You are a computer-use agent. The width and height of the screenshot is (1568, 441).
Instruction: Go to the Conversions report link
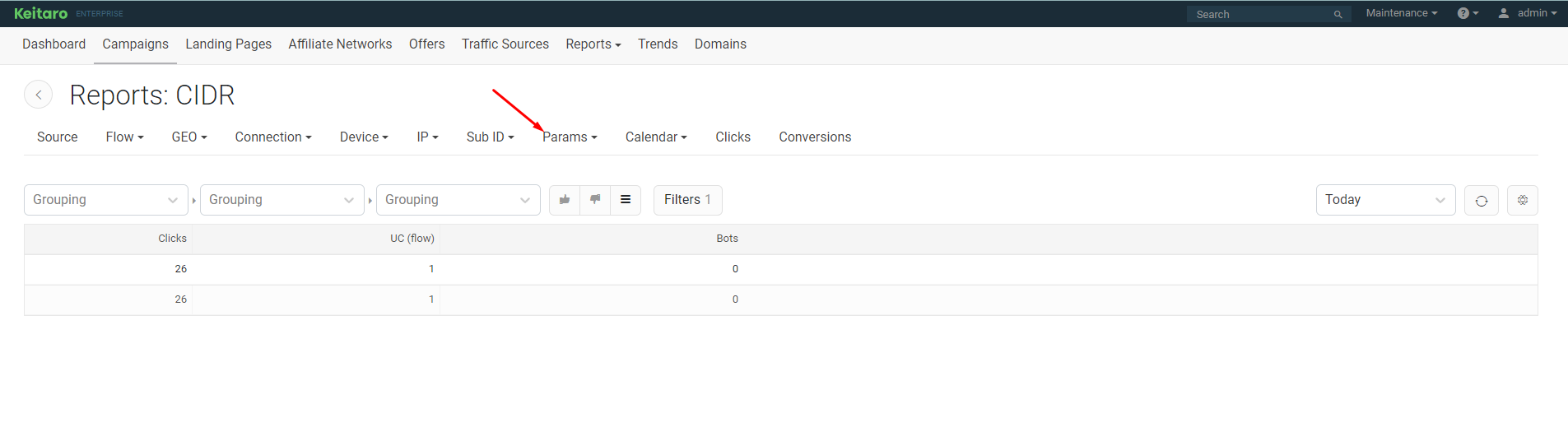tap(815, 137)
